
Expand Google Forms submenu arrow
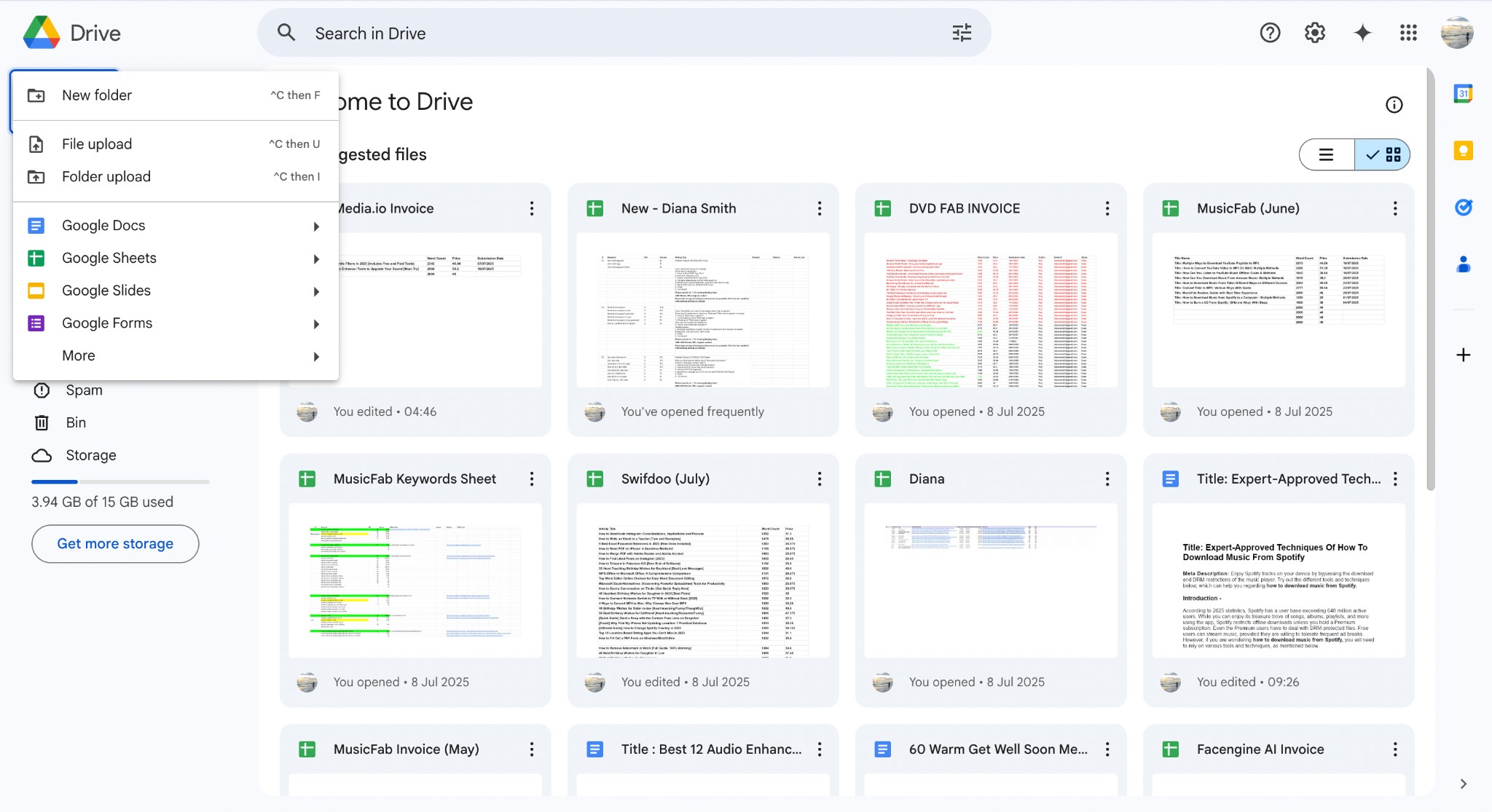[x=316, y=324]
